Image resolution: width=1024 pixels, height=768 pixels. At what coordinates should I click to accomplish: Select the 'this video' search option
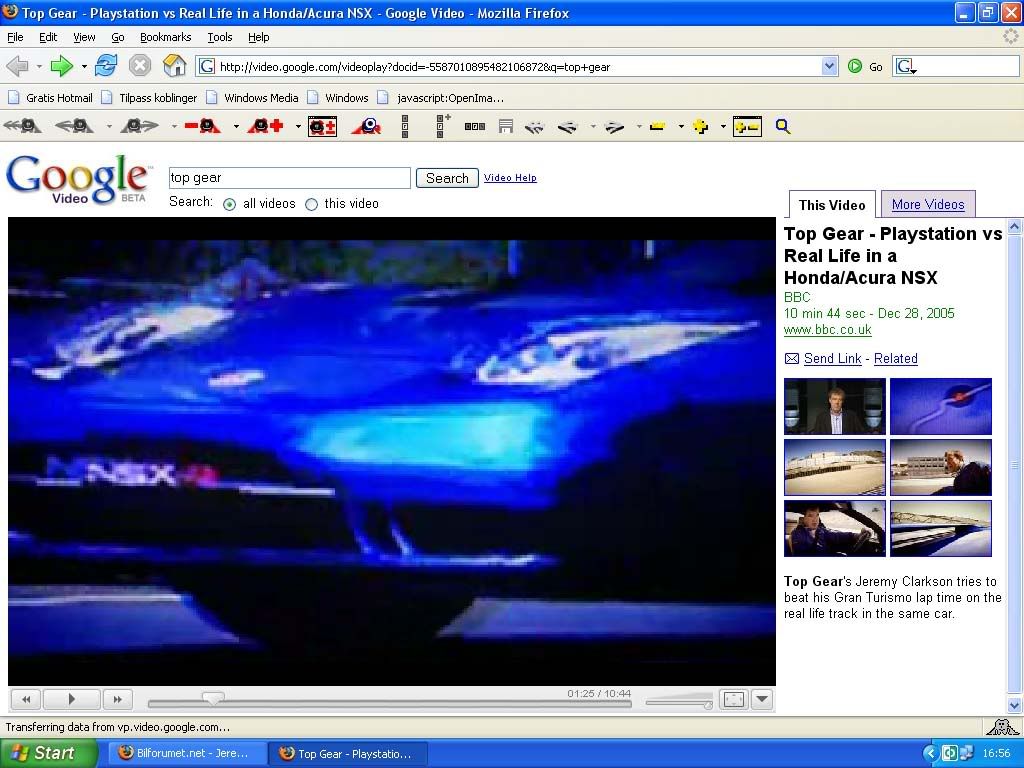313,204
